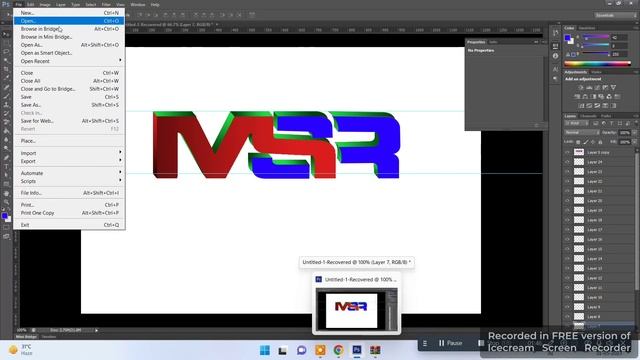The width and height of the screenshot is (640, 360).
Task: Add a Levels adjustment
Action: pos(589,87)
